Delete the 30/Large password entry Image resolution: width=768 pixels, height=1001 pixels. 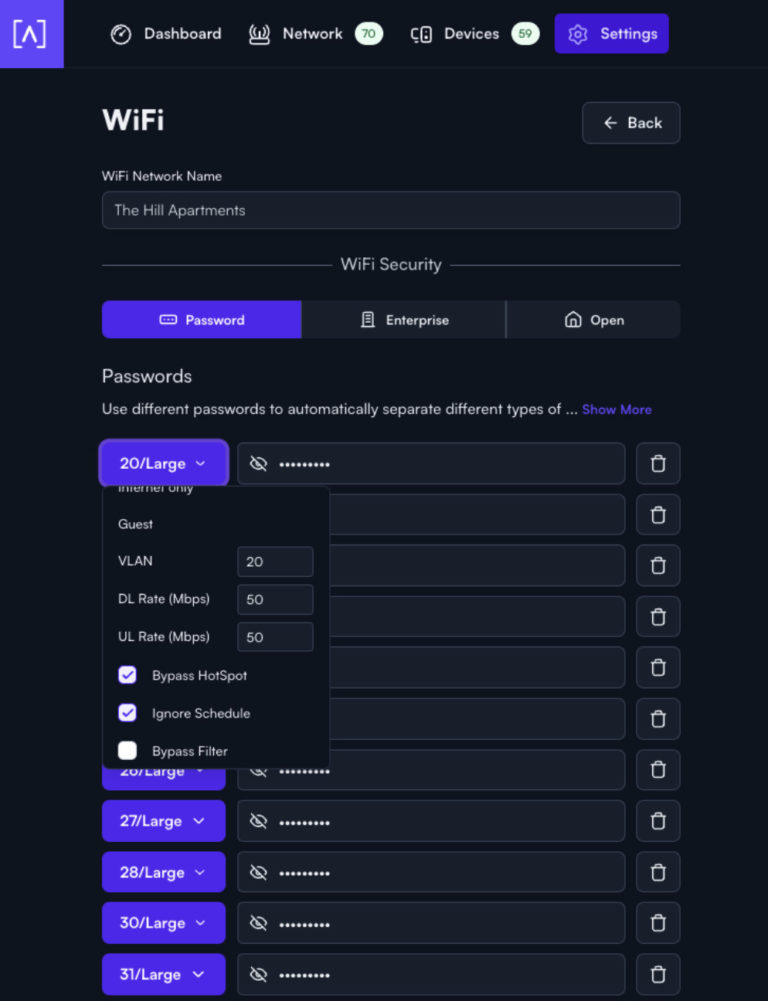coord(658,923)
